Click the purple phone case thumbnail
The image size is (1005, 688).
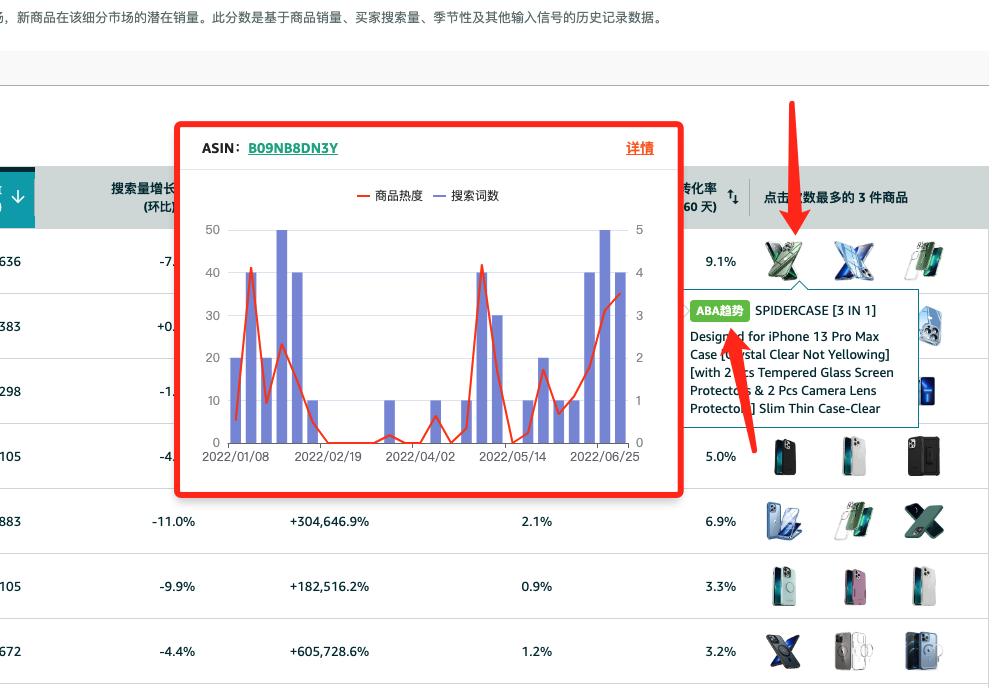(853, 586)
